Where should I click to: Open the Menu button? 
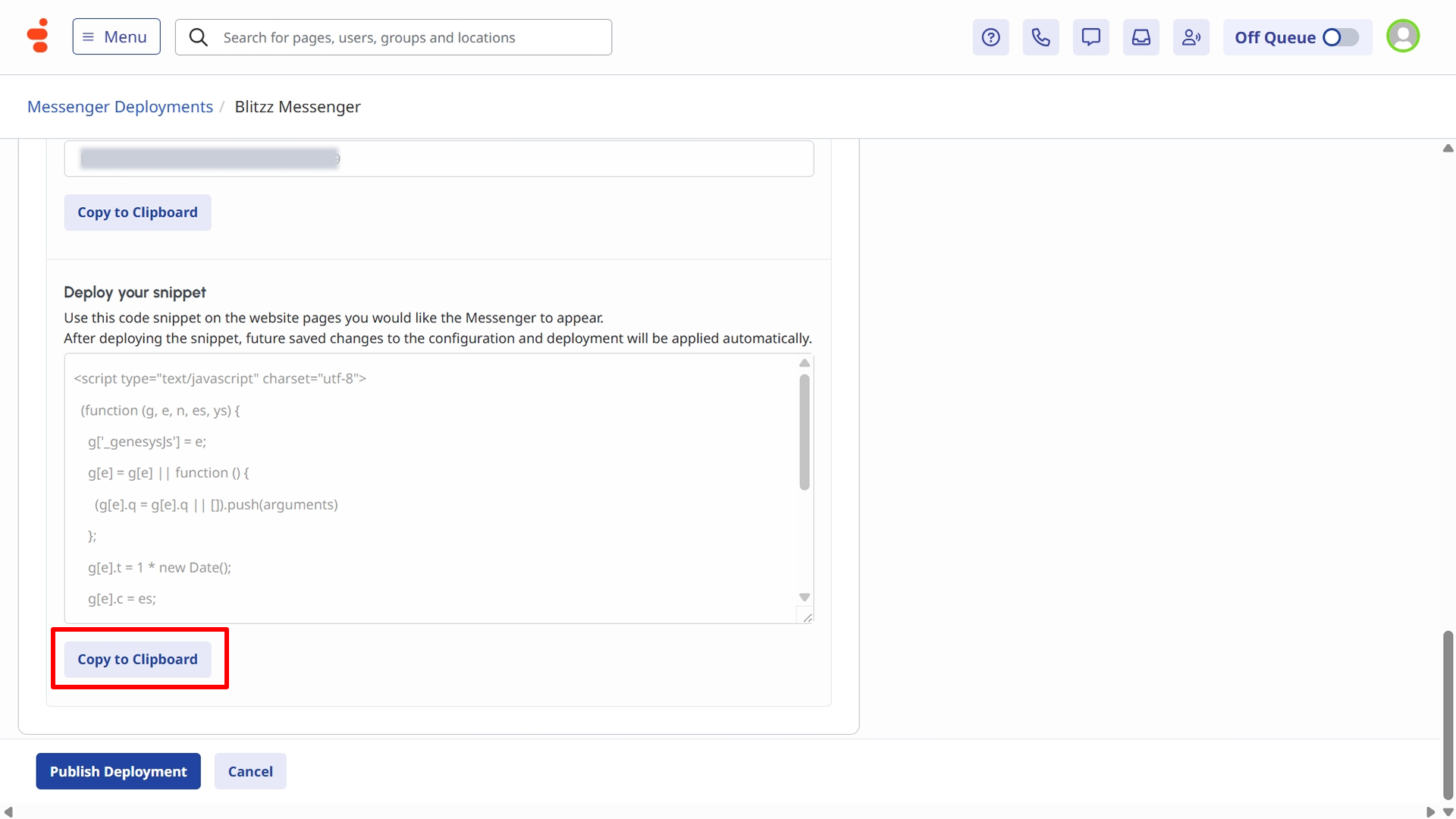click(116, 37)
